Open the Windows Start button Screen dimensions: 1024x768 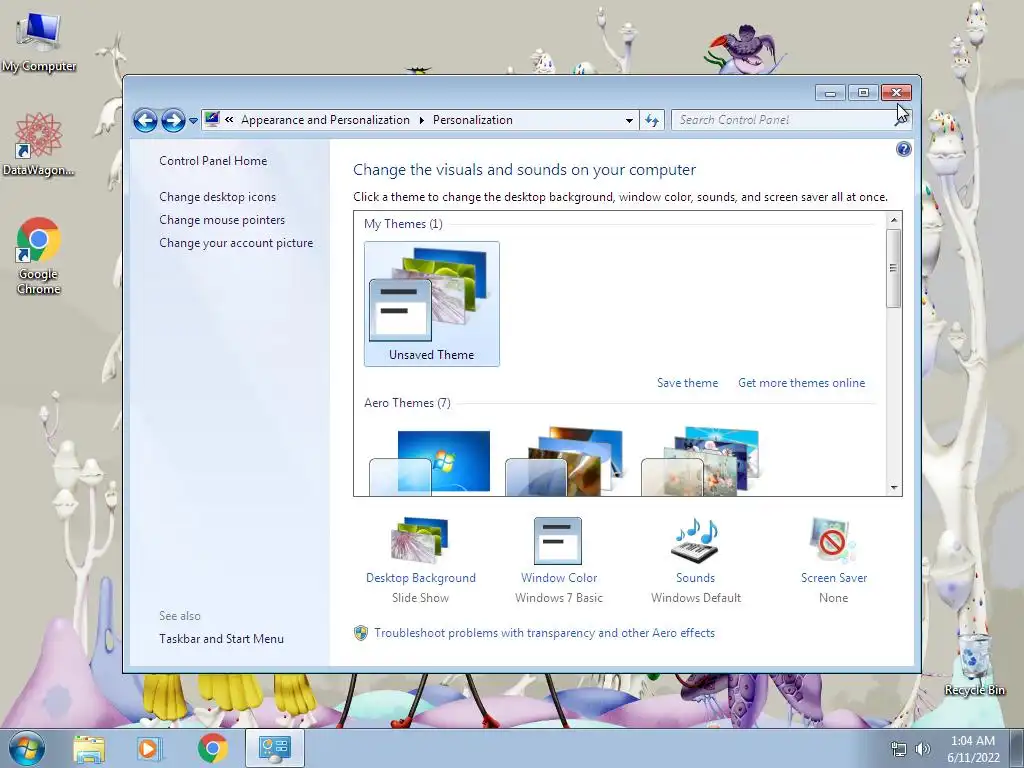[27, 748]
